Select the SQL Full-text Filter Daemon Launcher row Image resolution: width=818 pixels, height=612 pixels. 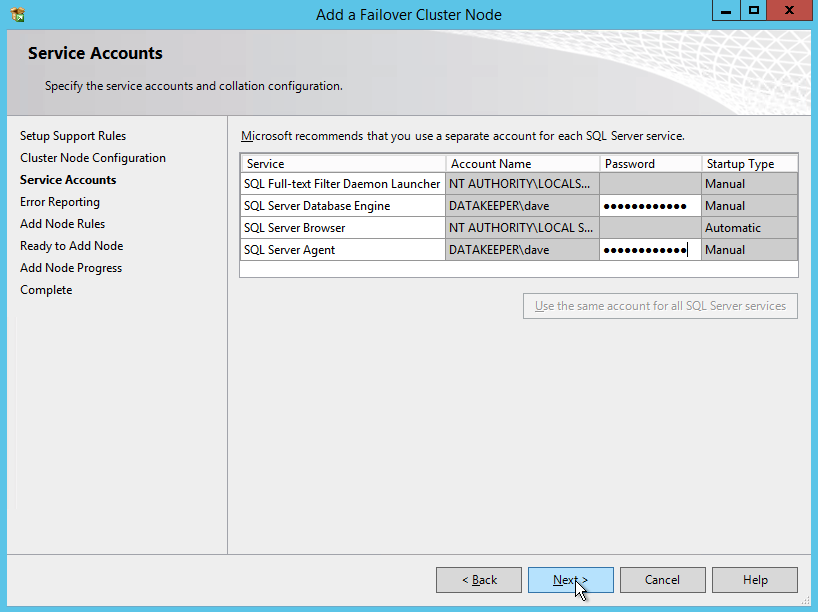pyautogui.click(x=343, y=184)
